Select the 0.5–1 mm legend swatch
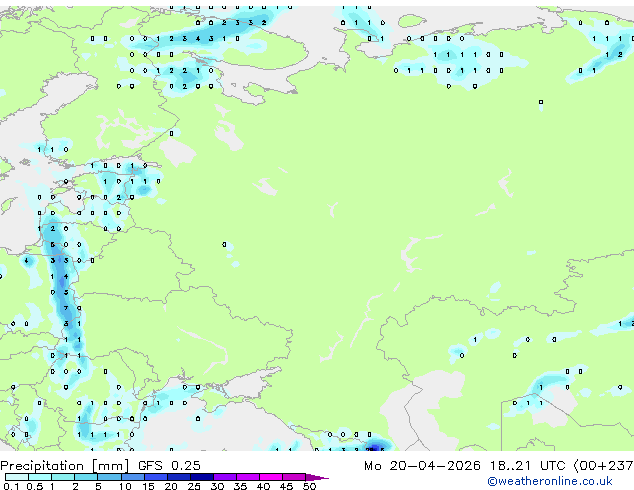Viewport: 634px width, 490px height. coord(40,477)
